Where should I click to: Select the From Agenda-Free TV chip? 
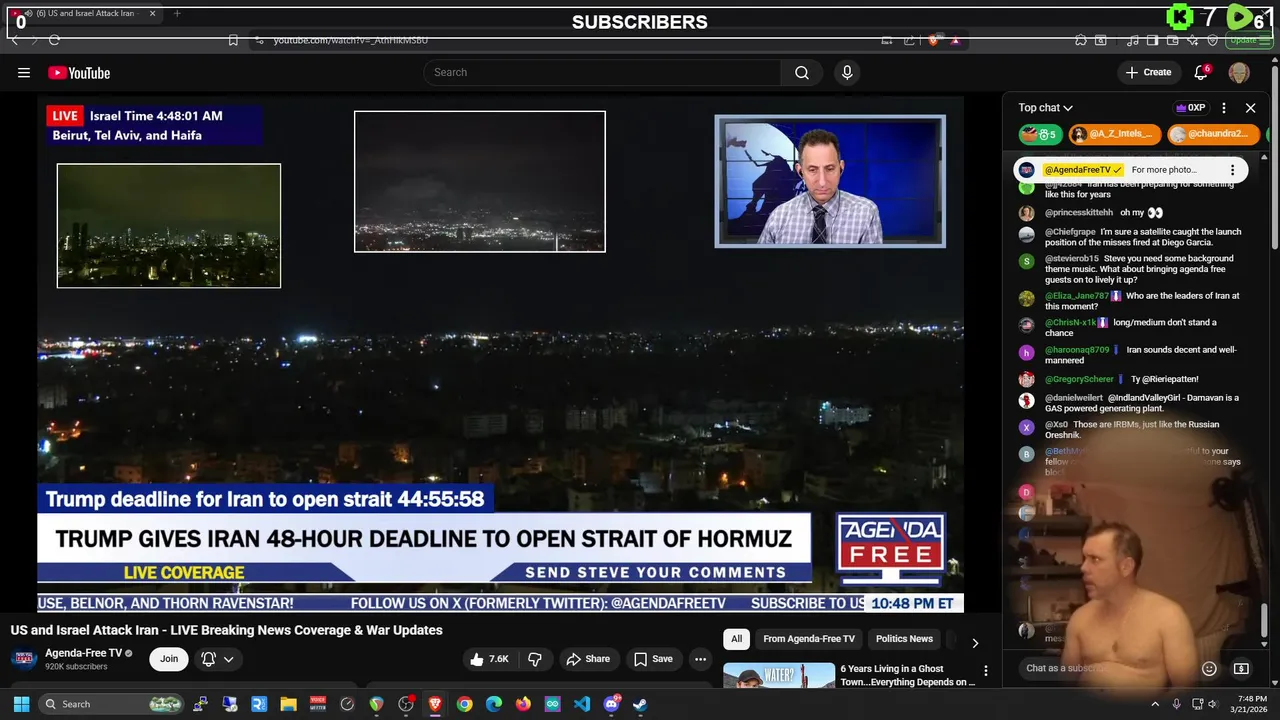coord(809,639)
